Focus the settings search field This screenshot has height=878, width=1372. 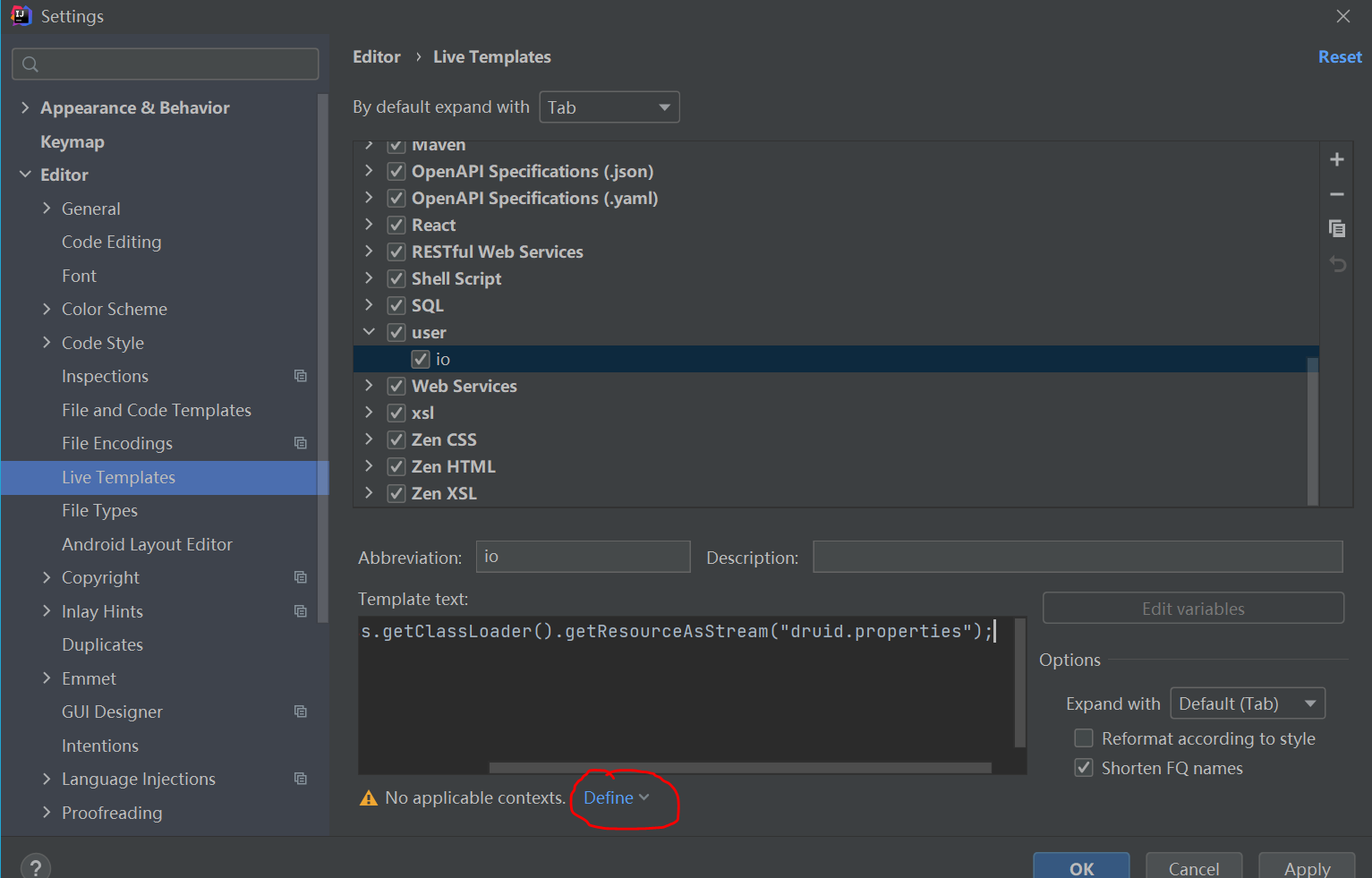tap(166, 64)
